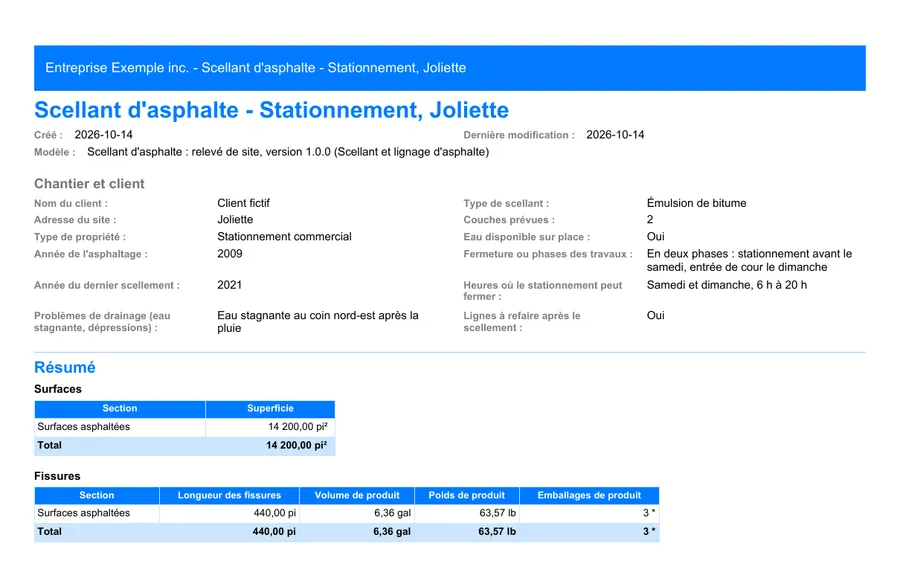The width and height of the screenshot is (900, 587).
Task: Select the 'En deux phases' closure description
Action: (x=749, y=261)
